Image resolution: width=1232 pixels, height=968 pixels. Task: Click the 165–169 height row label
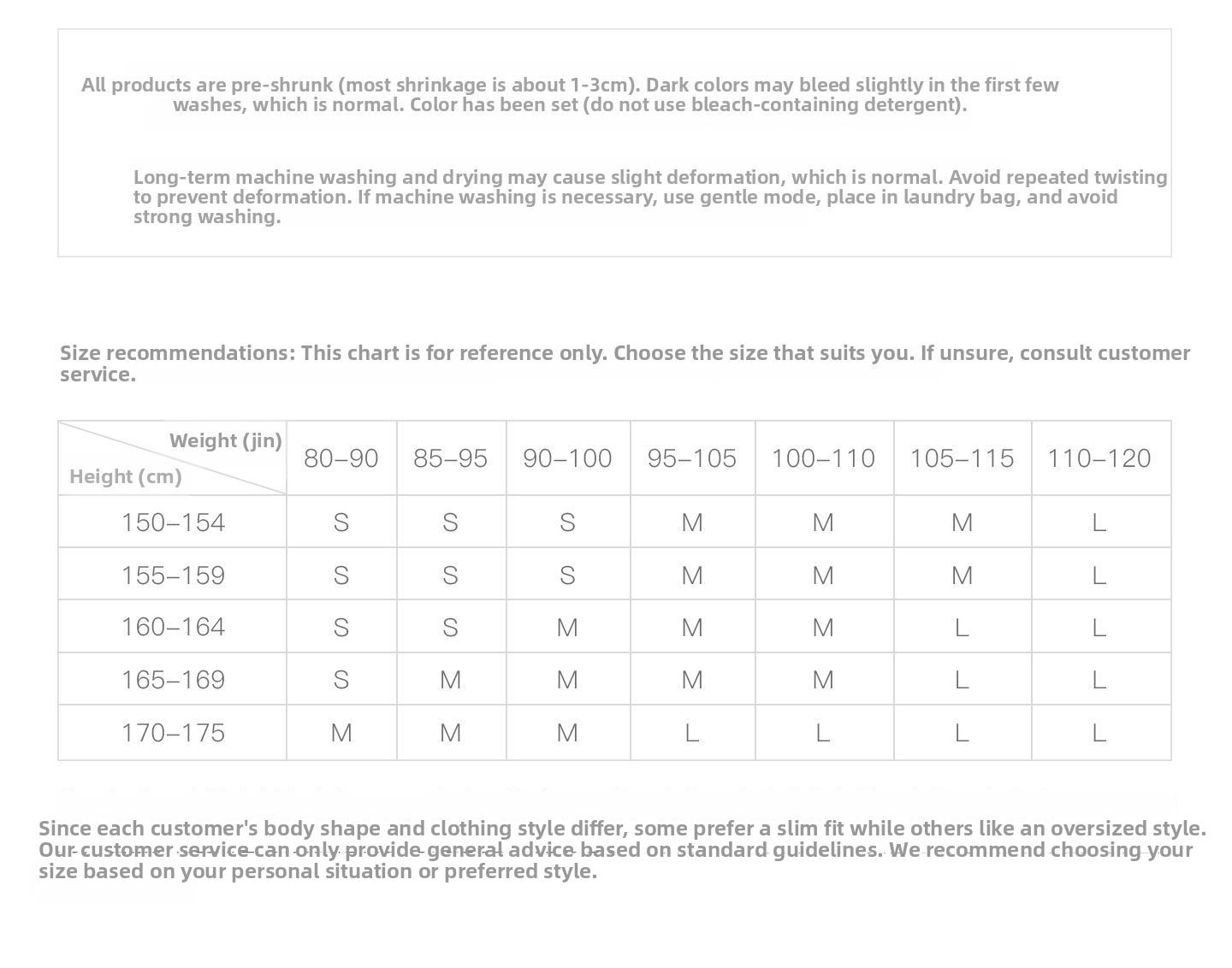pyautogui.click(x=173, y=680)
